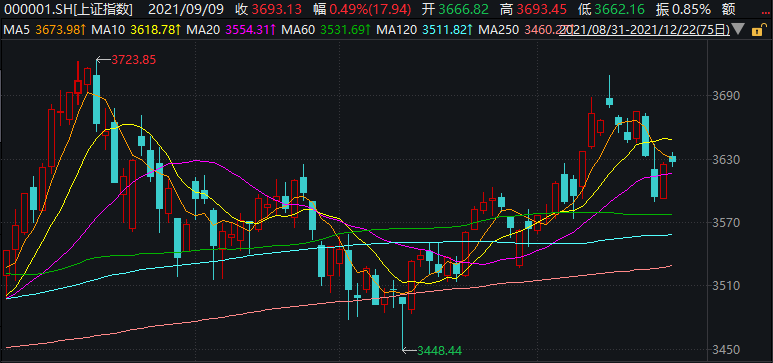Viewport: 773px width, 363px height.
Task: Click the 振 0.85% amplitude value
Action: click(683, 9)
